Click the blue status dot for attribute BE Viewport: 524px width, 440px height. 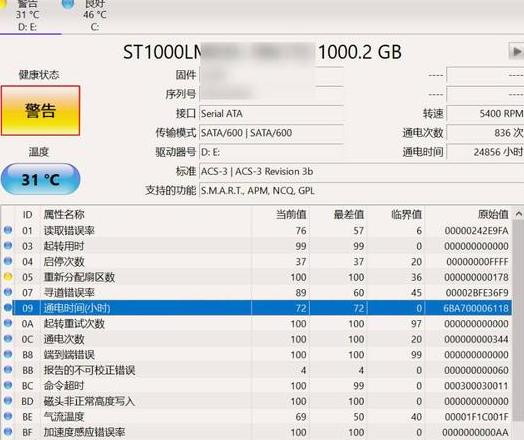tap(8, 416)
